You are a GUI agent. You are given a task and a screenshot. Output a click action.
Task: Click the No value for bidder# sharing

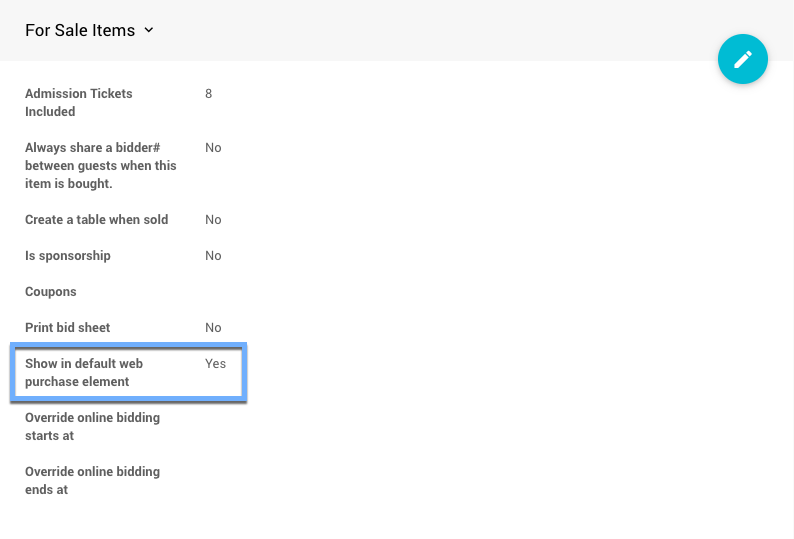pos(213,148)
